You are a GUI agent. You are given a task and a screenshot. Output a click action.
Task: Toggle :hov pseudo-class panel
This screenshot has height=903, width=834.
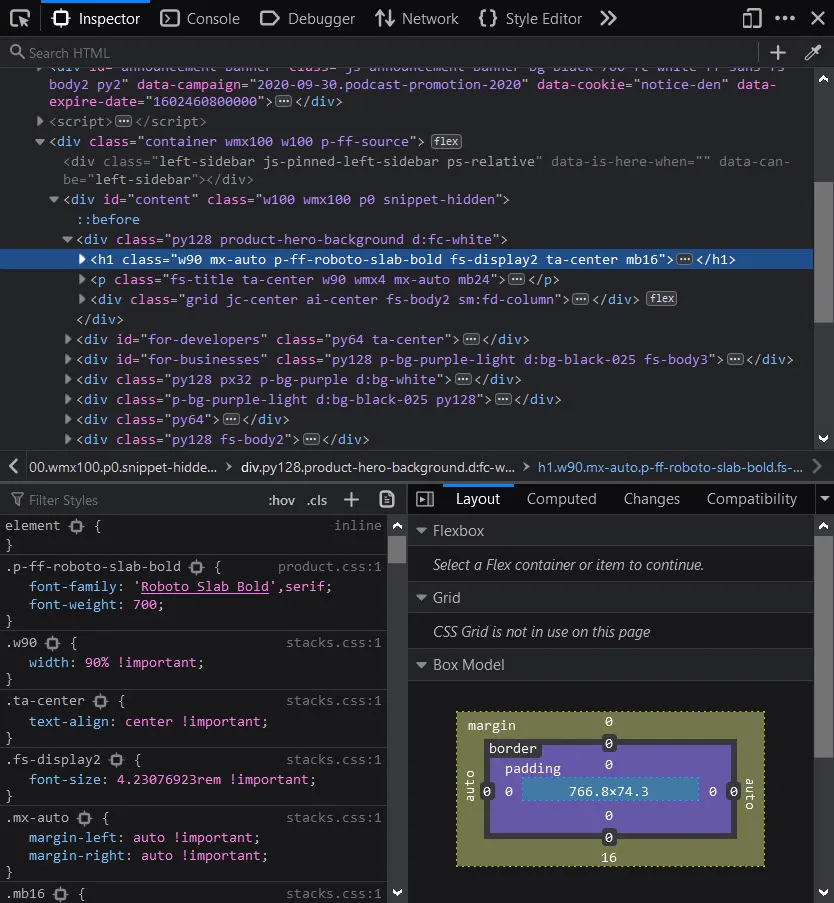pyautogui.click(x=282, y=500)
